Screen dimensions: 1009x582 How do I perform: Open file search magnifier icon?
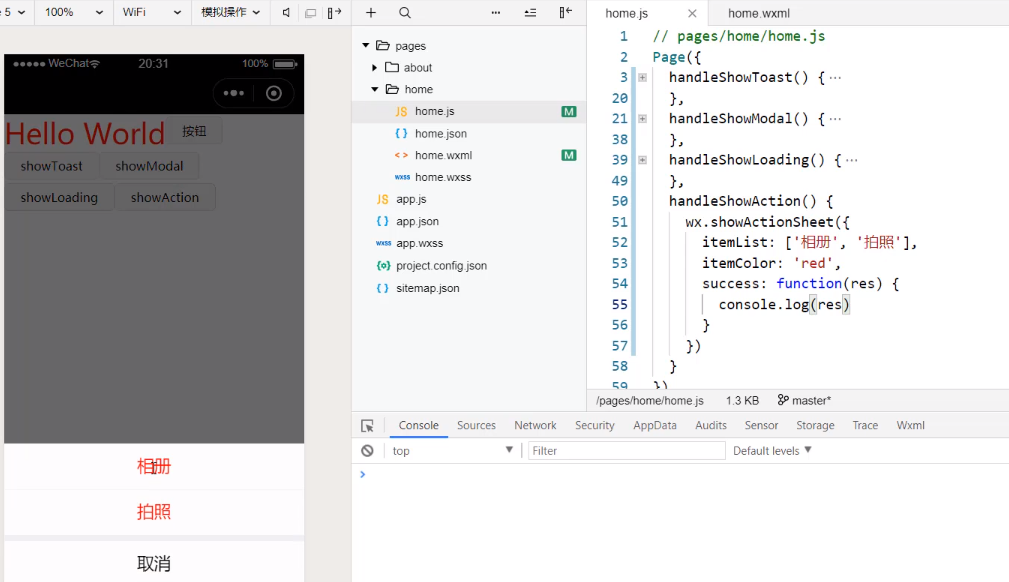404,12
